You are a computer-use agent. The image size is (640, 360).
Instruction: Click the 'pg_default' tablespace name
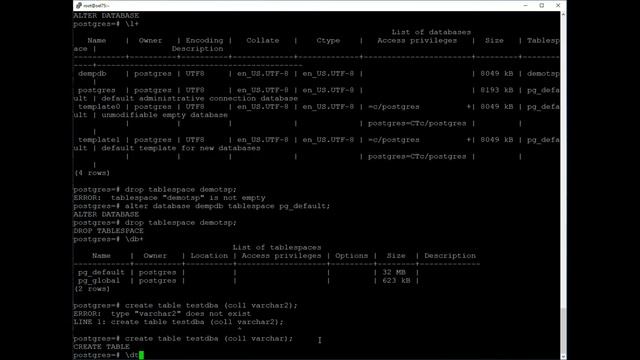tap(101, 272)
